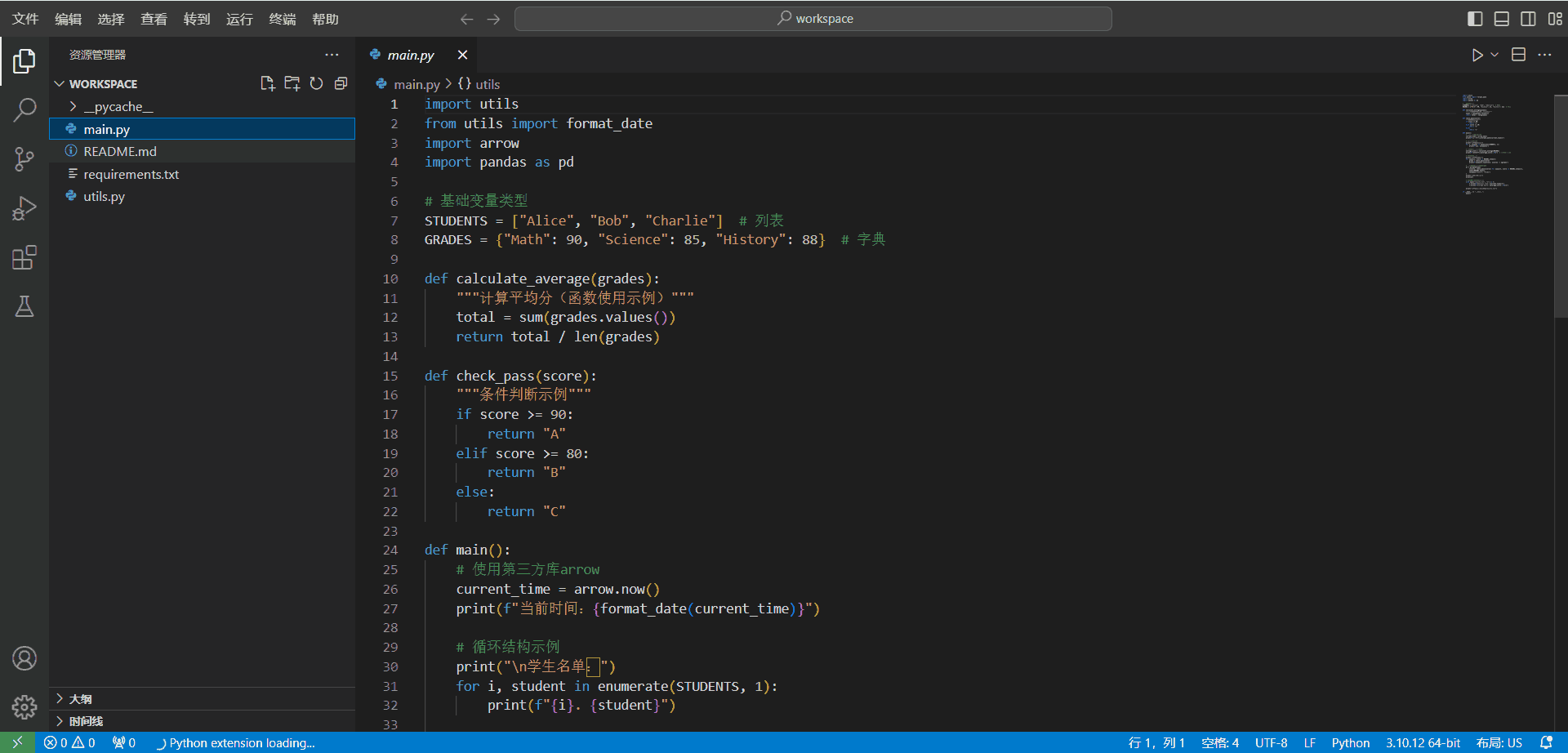Toggle the primary side bar visibility
This screenshot has height=753, width=1568.
click(x=1474, y=19)
